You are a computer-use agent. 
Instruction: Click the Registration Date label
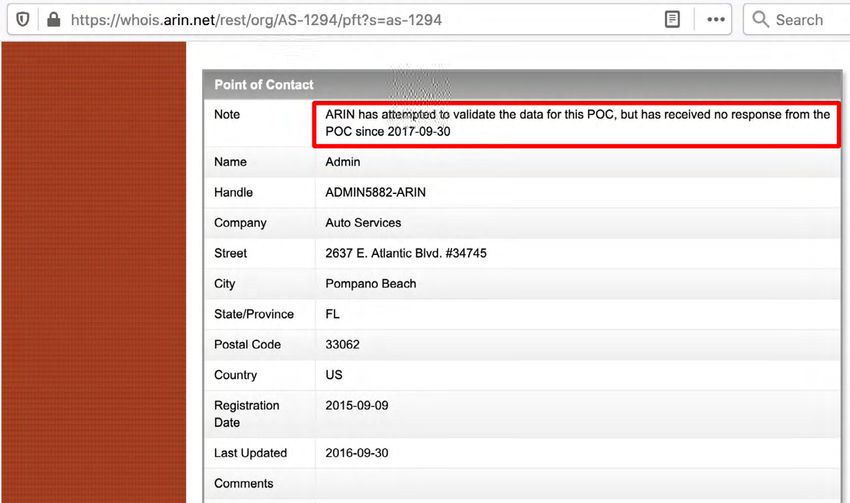[x=247, y=414]
